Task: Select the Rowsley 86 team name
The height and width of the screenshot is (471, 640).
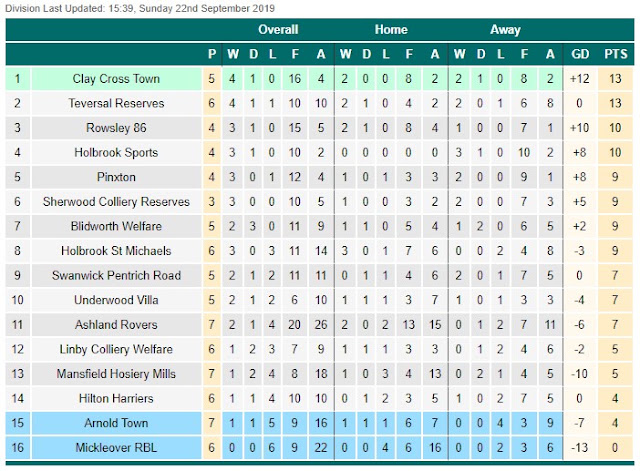Action: (x=116, y=128)
